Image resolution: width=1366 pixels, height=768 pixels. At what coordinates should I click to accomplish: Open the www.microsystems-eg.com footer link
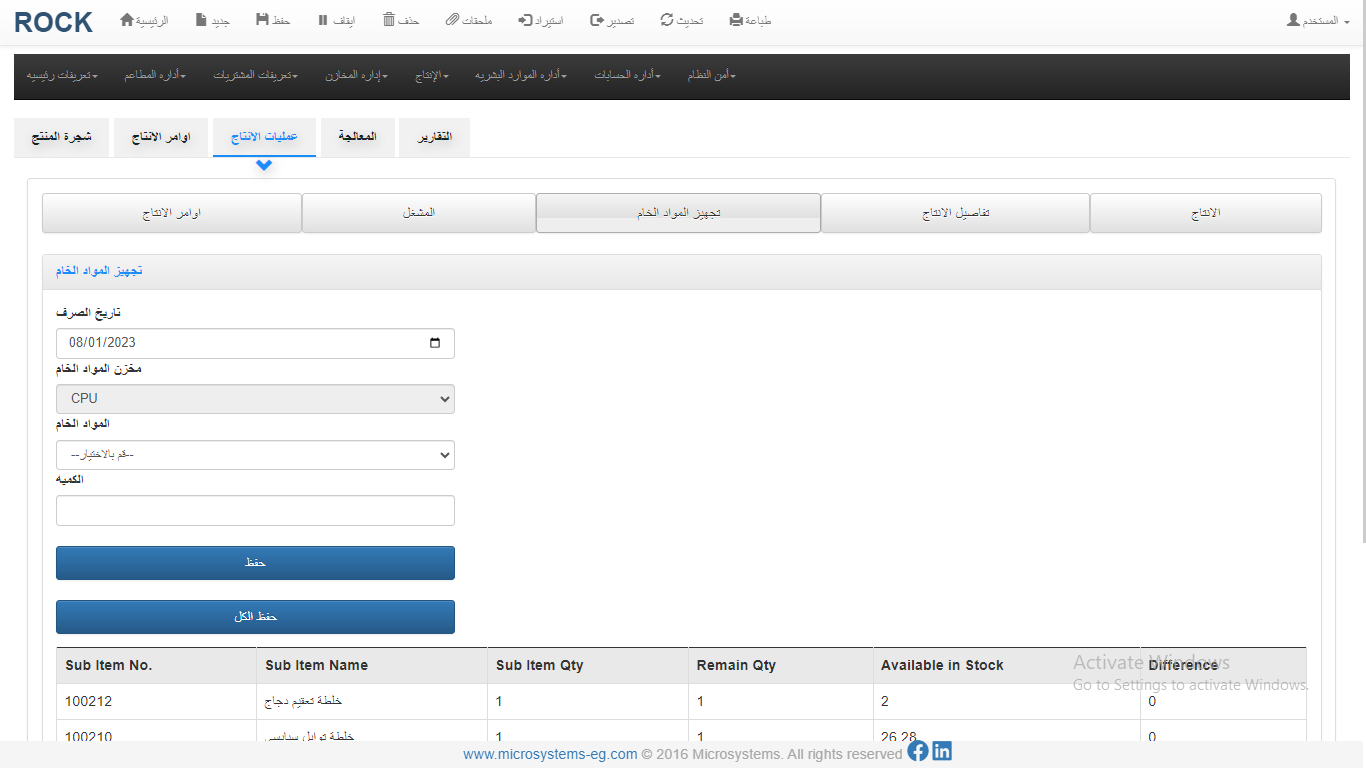[550, 754]
